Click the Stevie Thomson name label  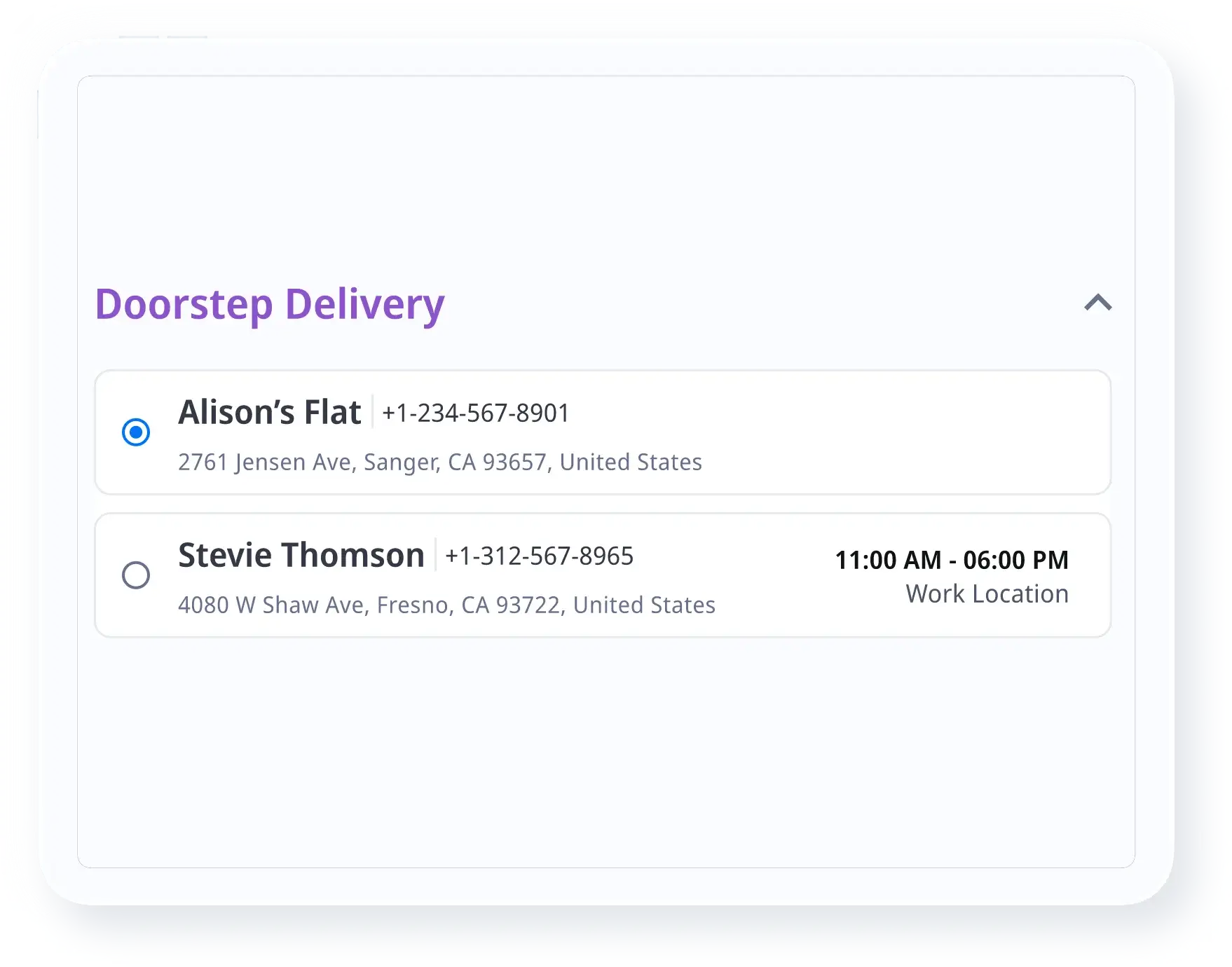click(301, 555)
